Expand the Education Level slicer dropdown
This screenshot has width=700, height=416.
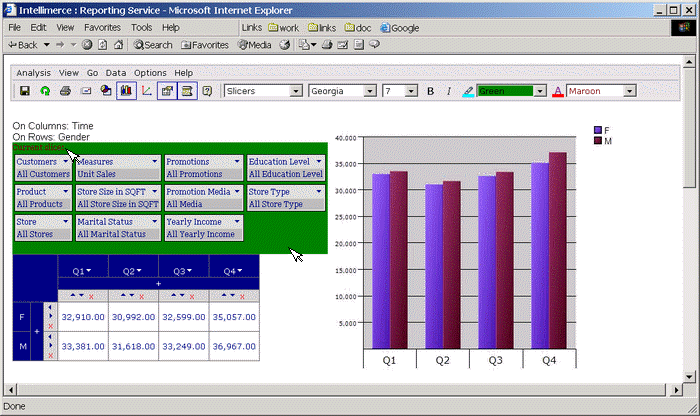[319, 161]
